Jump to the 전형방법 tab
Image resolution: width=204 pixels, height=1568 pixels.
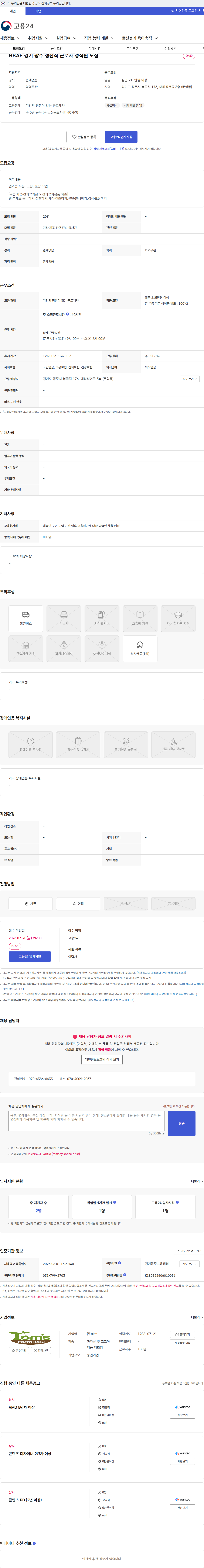coord(170,48)
